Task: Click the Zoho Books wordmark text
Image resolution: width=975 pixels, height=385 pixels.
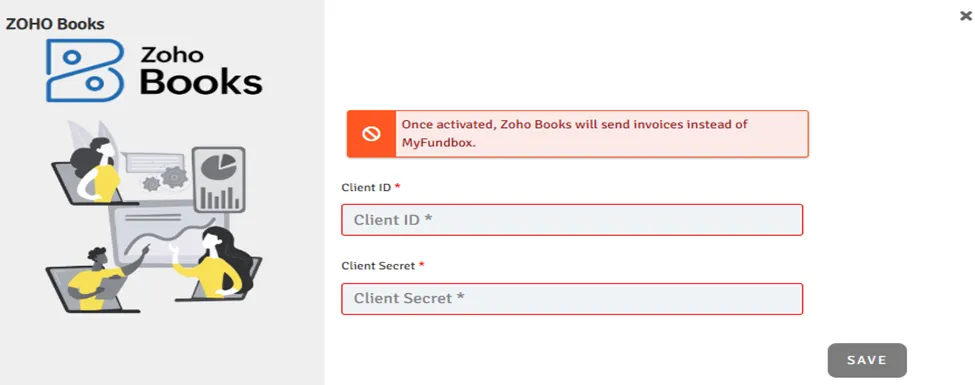Action: click(x=200, y=70)
